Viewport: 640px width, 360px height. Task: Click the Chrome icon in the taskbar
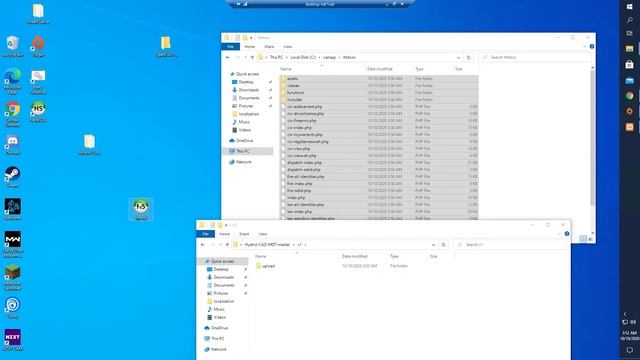point(629,96)
